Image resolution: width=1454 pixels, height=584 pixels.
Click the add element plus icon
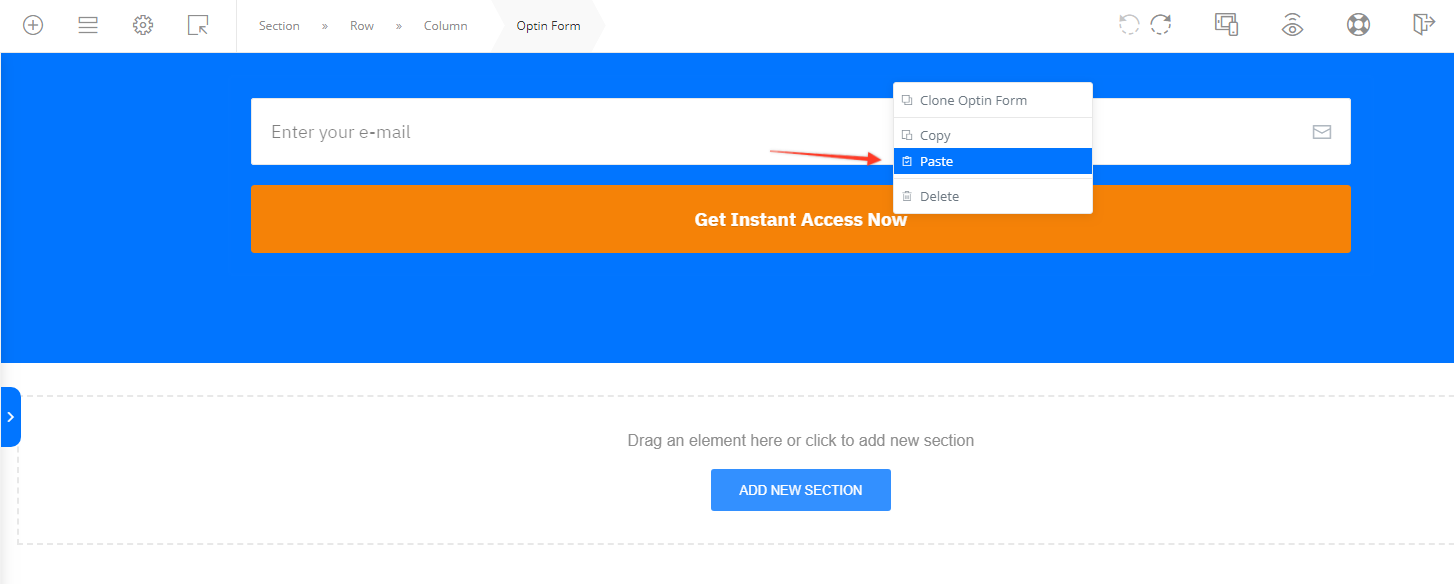33,25
